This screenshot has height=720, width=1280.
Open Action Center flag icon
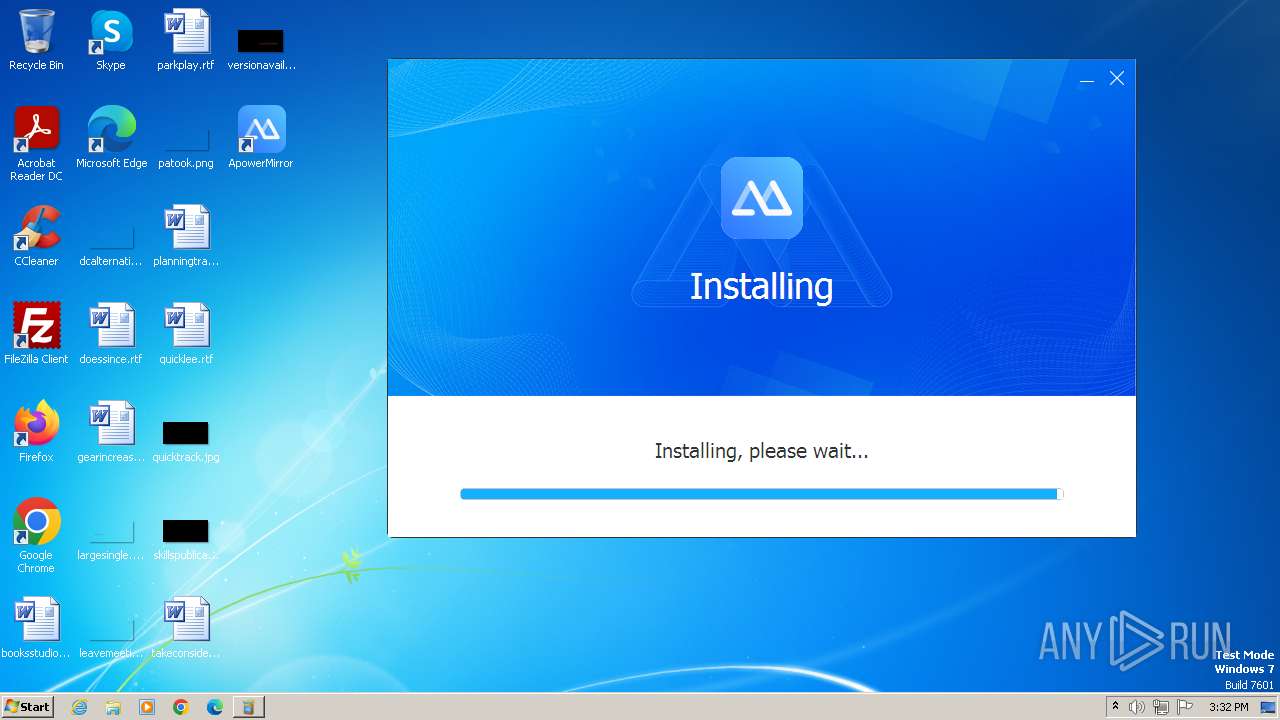click(1185, 707)
